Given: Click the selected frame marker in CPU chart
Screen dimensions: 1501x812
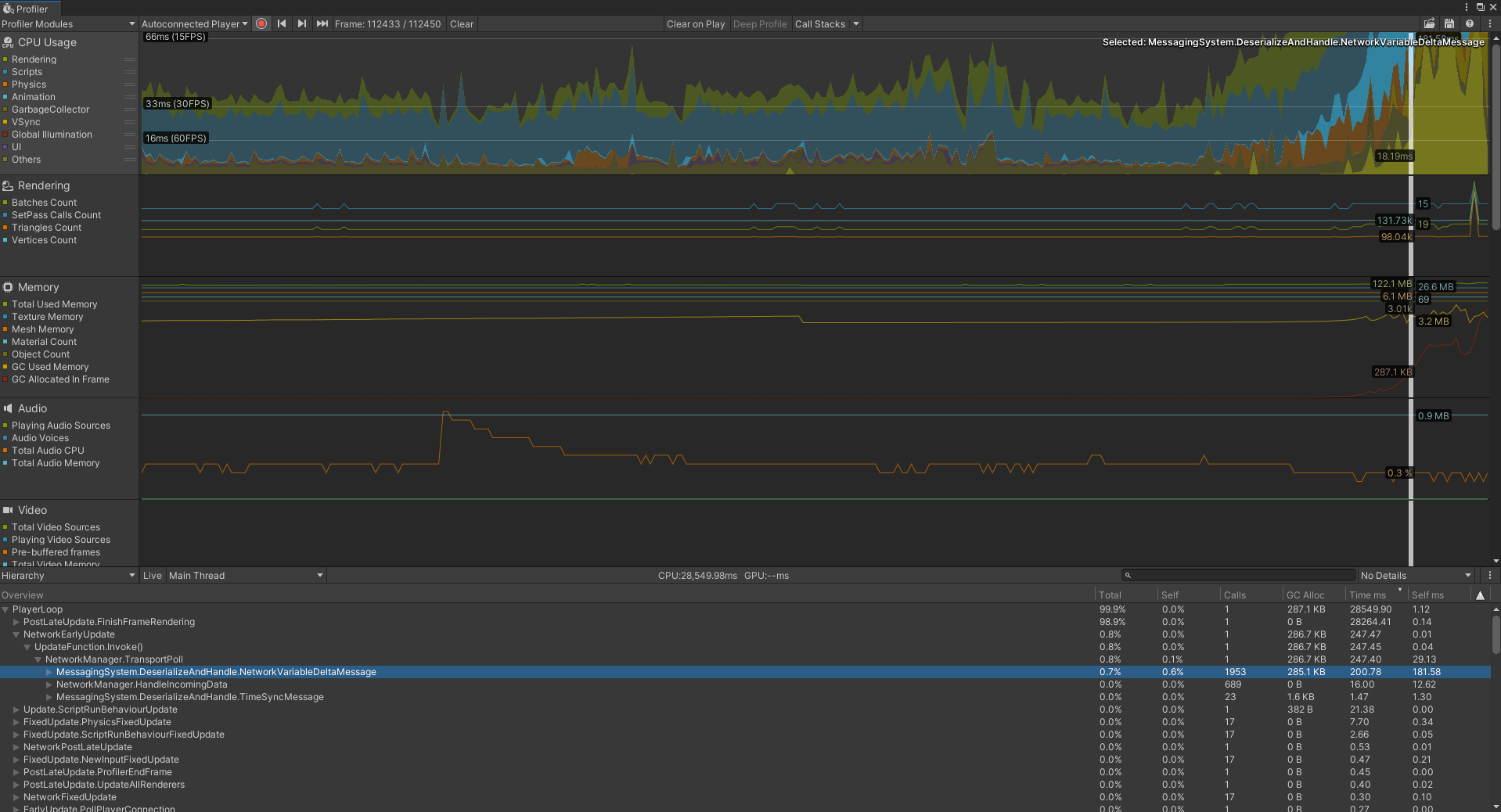Looking at the screenshot, I should pyautogui.click(x=1411, y=103).
